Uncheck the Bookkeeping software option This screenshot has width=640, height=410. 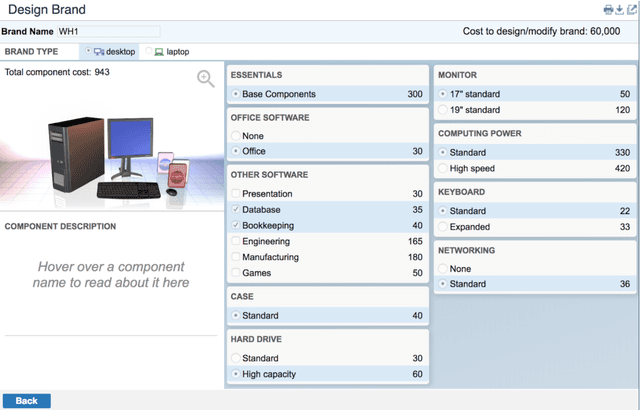click(x=235, y=226)
